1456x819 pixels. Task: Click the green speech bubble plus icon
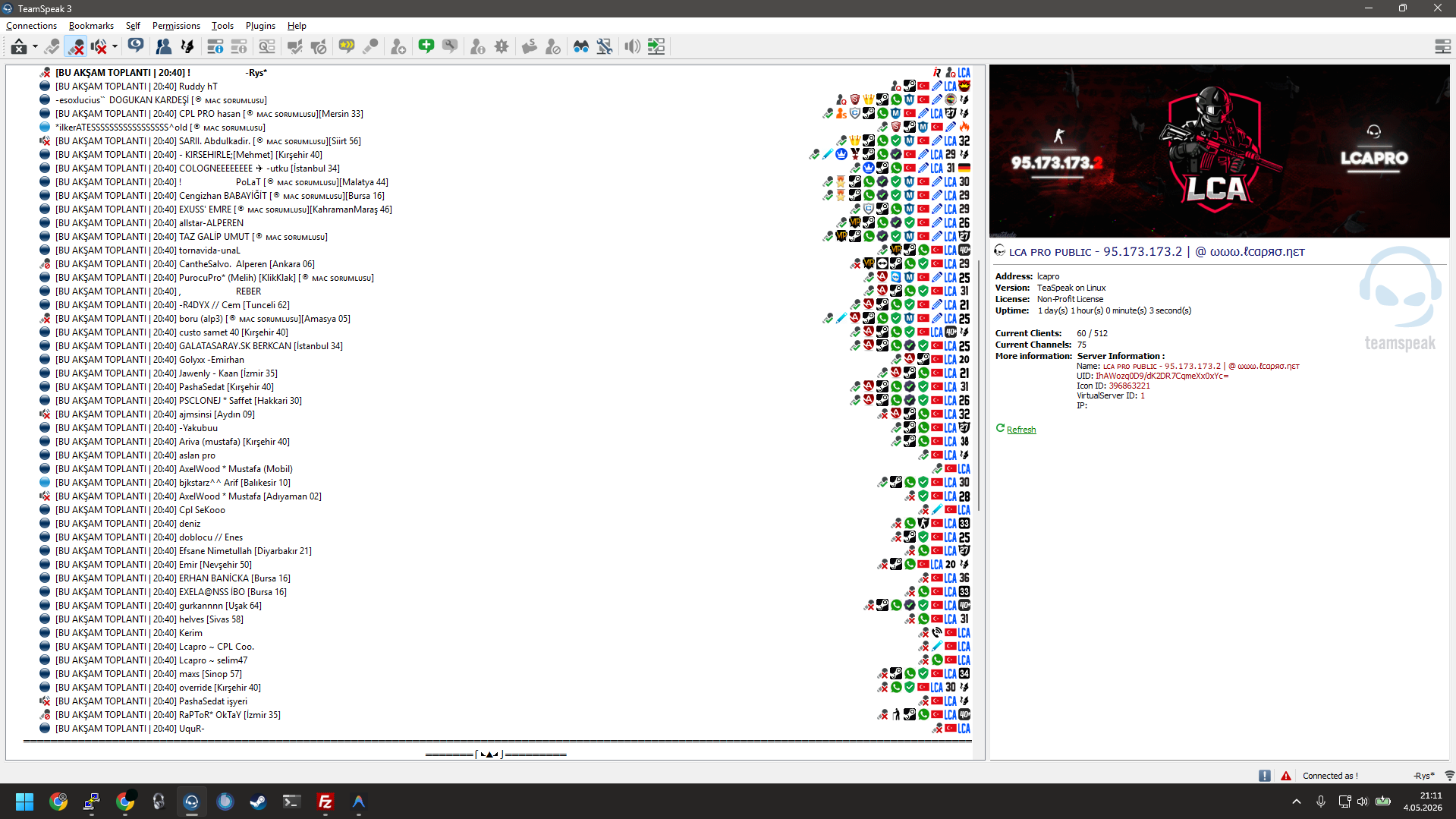pyautogui.click(x=426, y=46)
